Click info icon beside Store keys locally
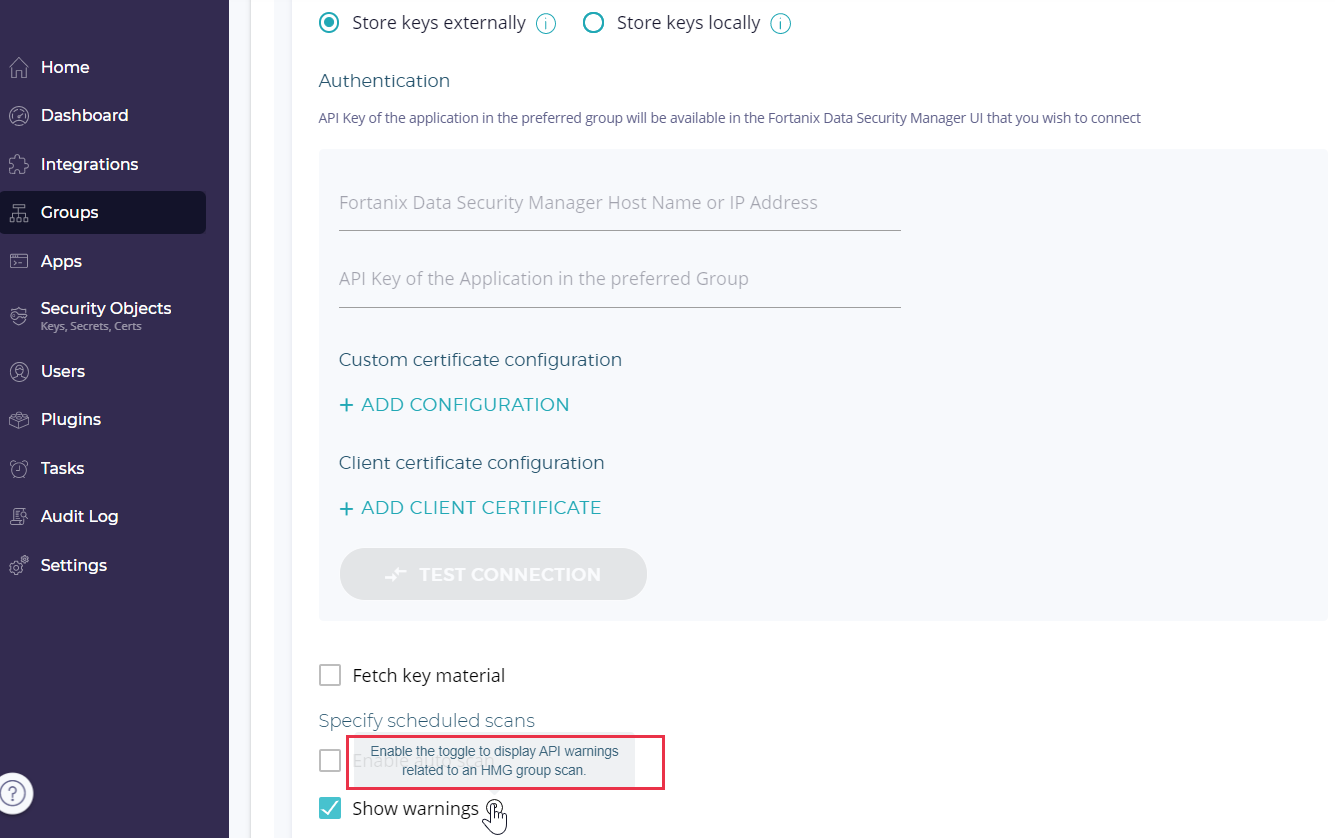 click(x=781, y=24)
